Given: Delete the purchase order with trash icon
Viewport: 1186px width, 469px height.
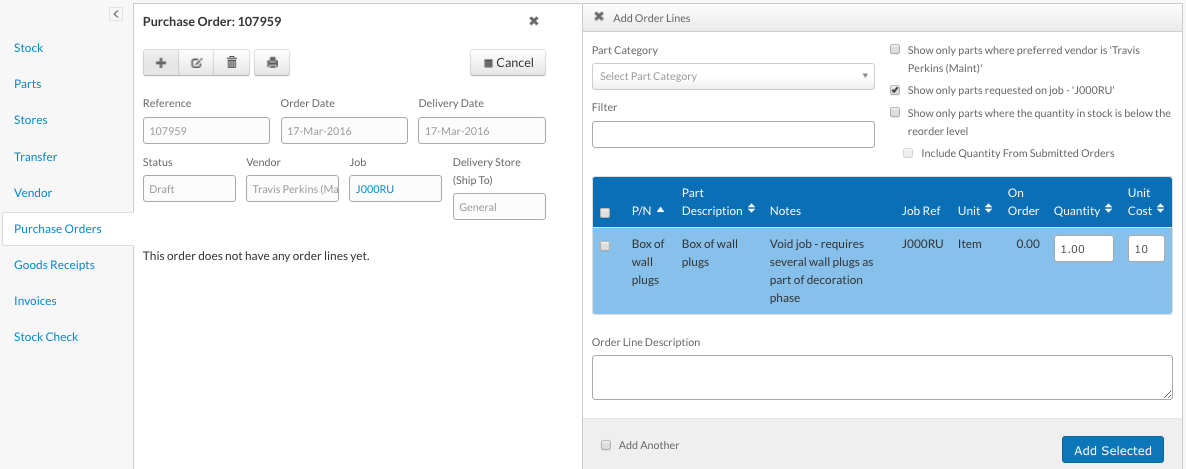Looking at the screenshot, I should (x=232, y=63).
